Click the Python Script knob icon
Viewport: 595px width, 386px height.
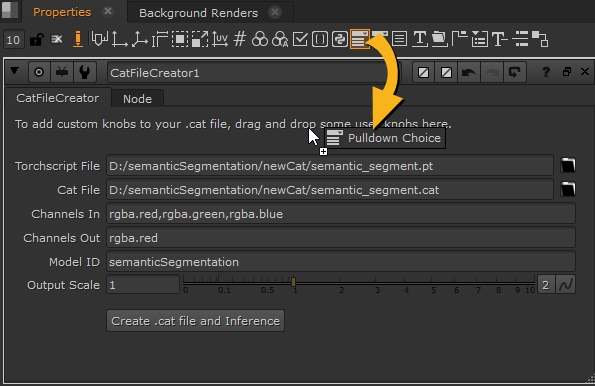coord(340,39)
